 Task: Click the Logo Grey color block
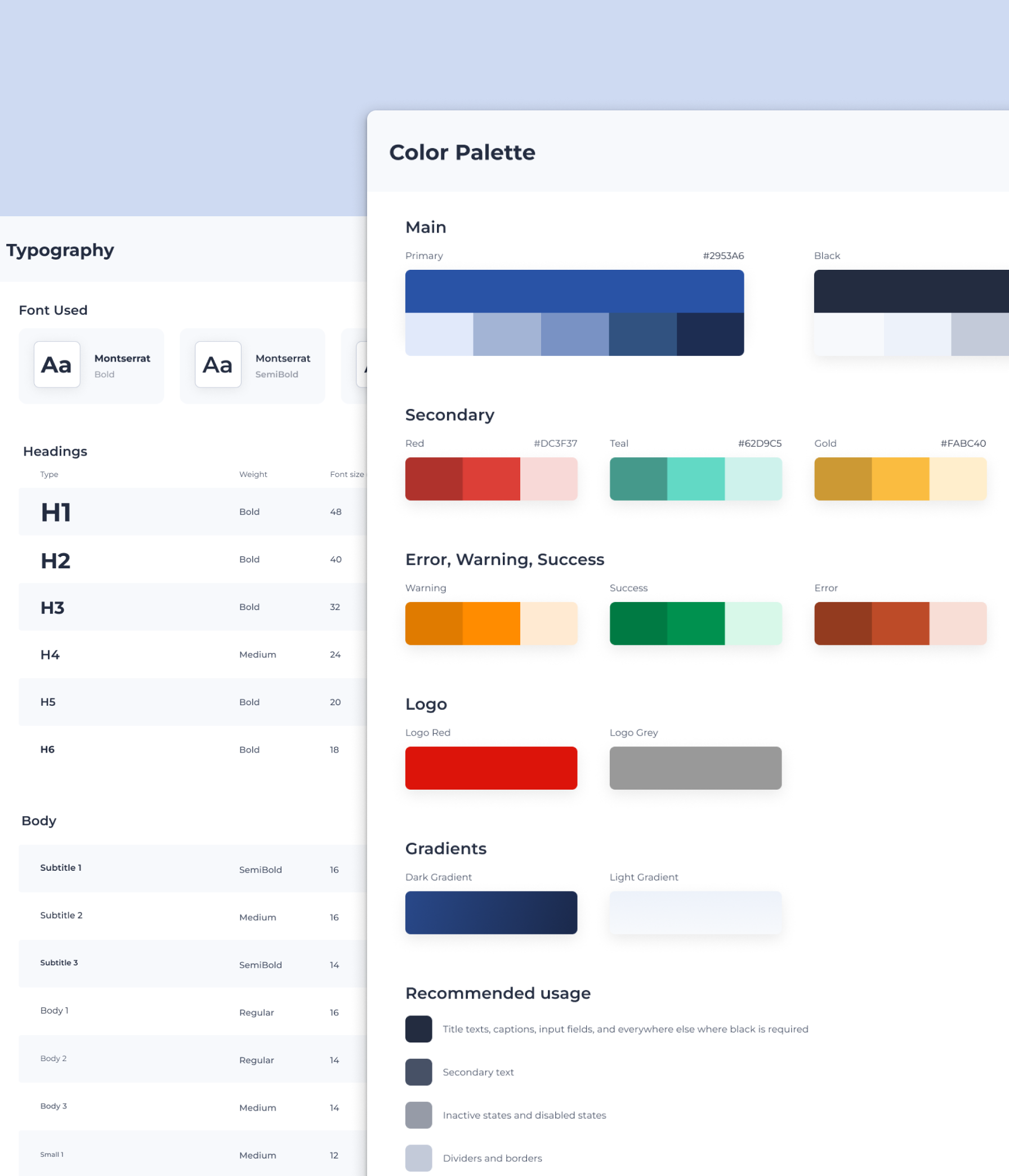(x=695, y=768)
